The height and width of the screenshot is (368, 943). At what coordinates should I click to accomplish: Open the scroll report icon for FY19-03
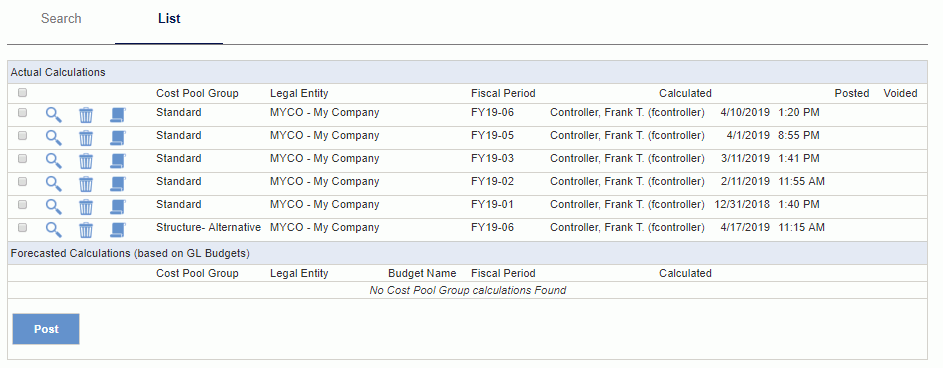point(118,161)
